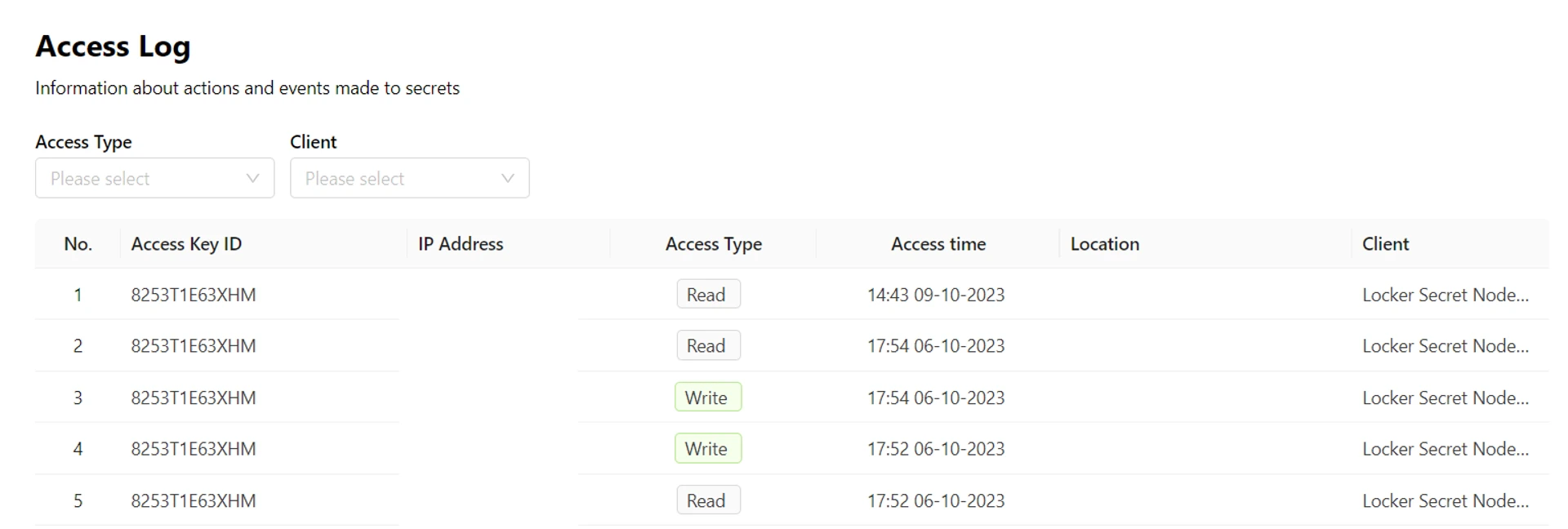
Task: Sort by the Access Key ID column header
Action: point(186,243)
